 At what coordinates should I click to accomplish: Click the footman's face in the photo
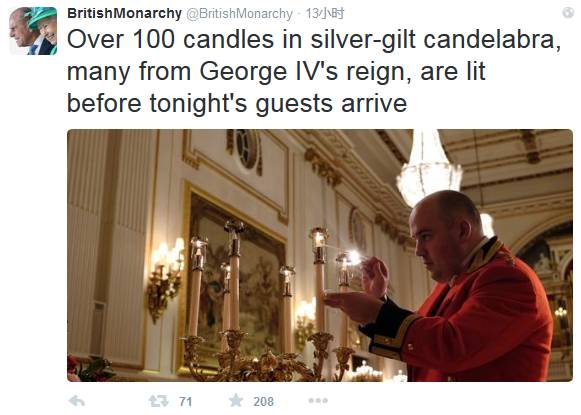[435, 245]
